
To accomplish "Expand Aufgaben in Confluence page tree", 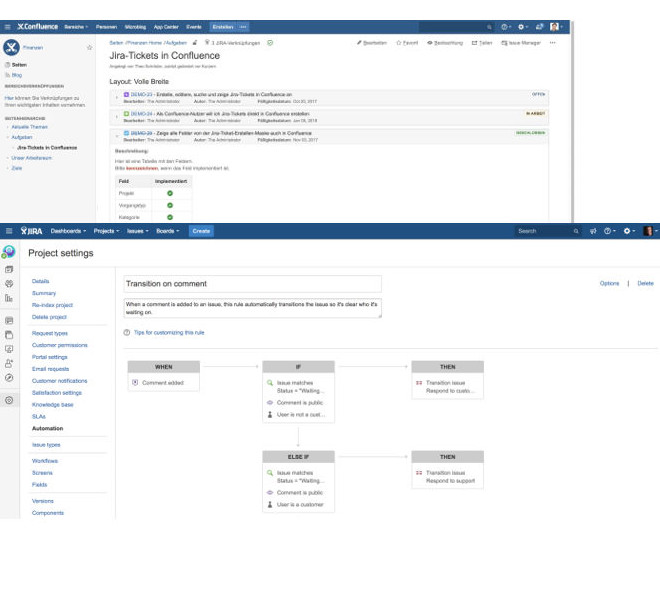I will [8, 137].
